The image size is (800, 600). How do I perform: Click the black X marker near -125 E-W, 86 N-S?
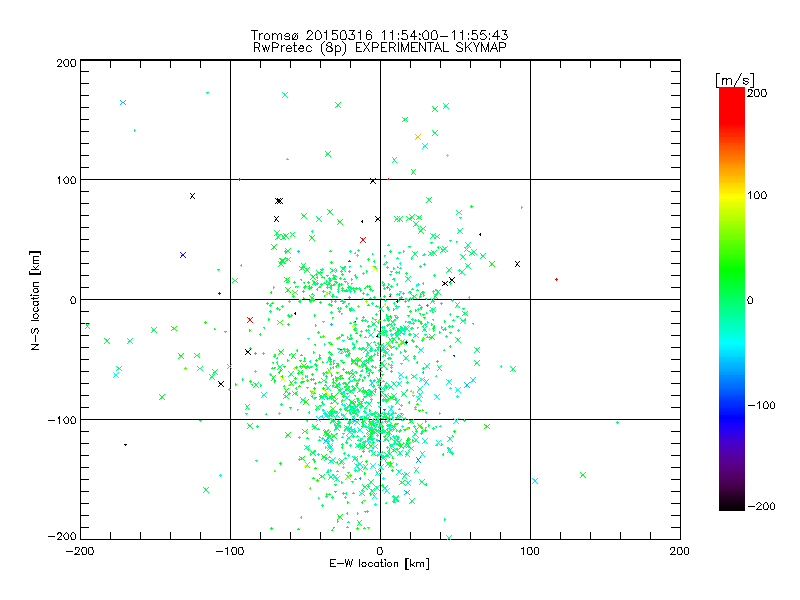[x=192, y=196]
